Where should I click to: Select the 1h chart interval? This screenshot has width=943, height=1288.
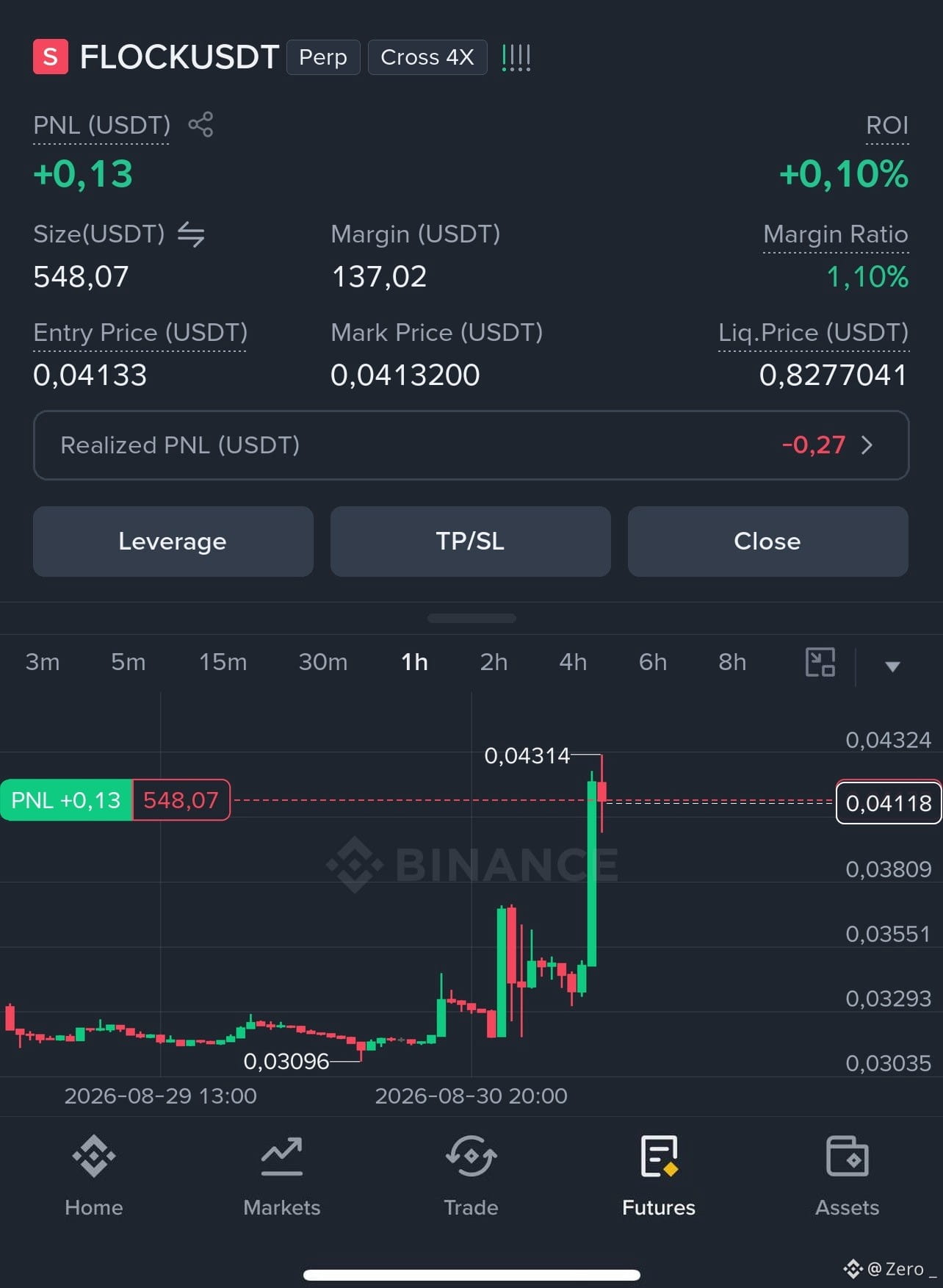click(x=415, y=662)
